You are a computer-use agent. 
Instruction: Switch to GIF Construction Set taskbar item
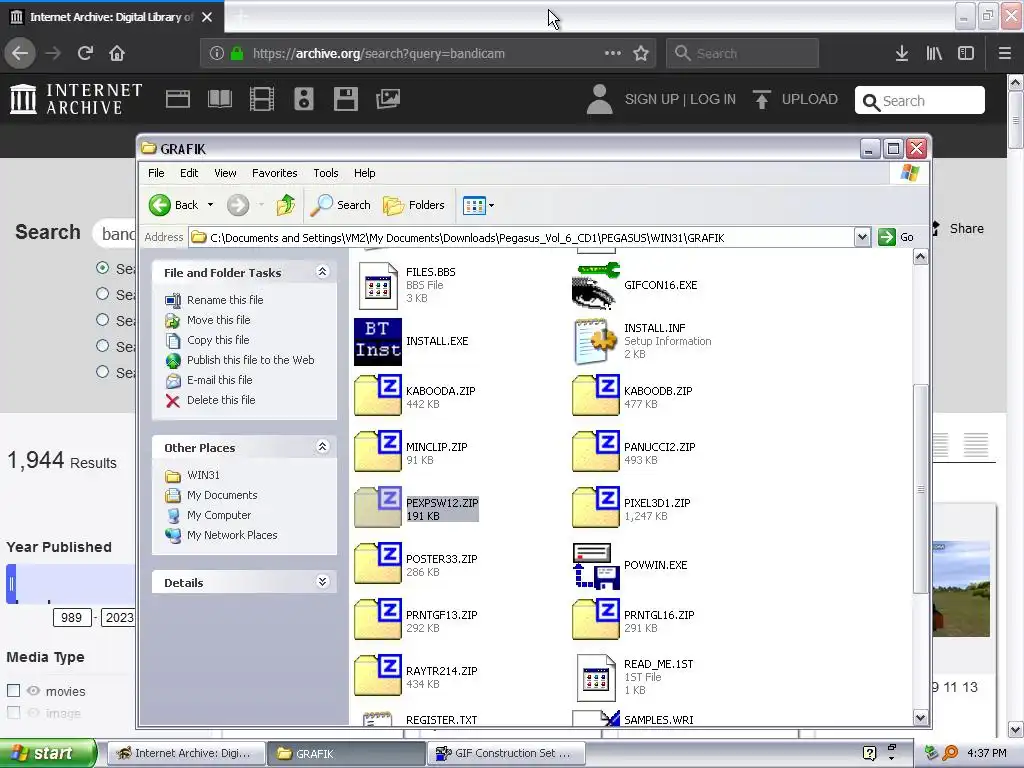505,753
